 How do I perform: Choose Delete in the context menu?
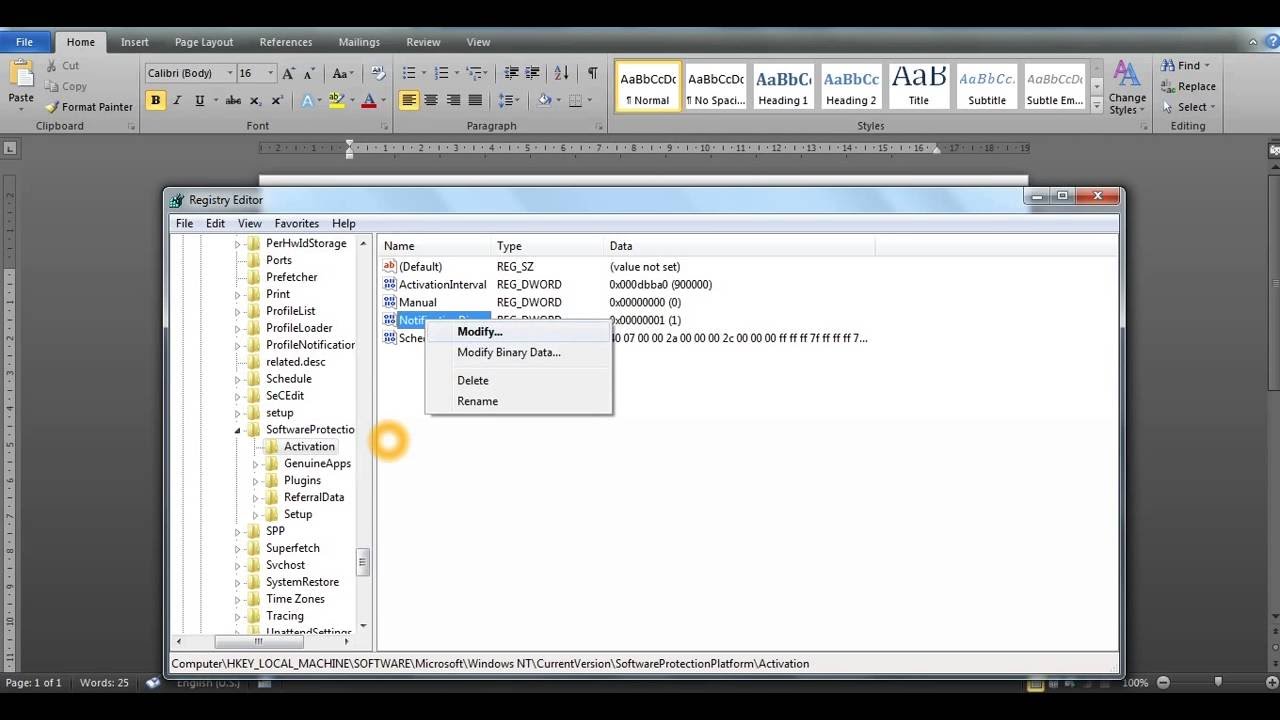pos(518,380)
